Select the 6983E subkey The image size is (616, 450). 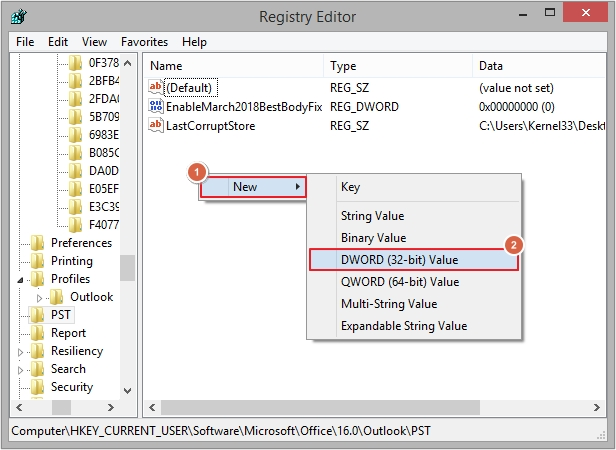pos(104,135)
